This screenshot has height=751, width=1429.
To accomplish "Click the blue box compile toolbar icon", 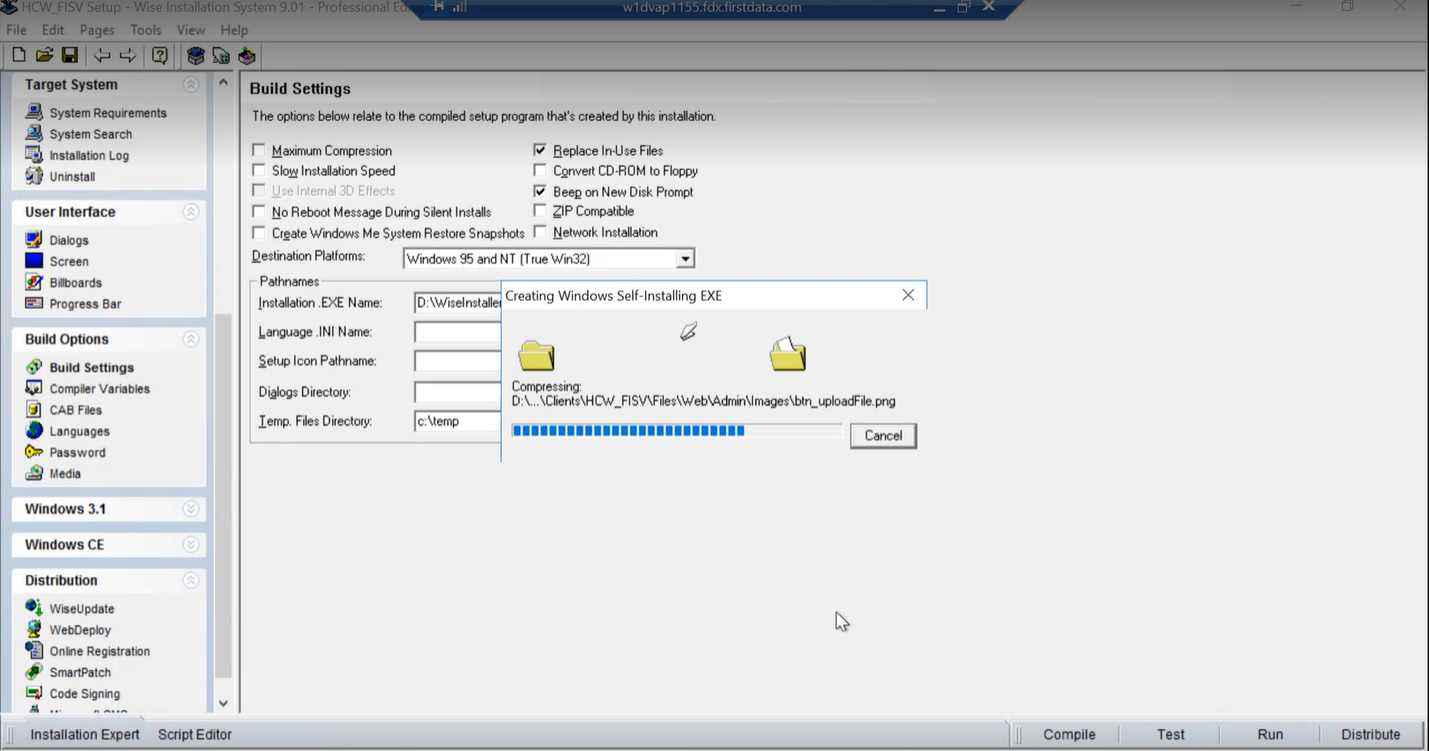I will pyautogui.click(x=196, y=56).
